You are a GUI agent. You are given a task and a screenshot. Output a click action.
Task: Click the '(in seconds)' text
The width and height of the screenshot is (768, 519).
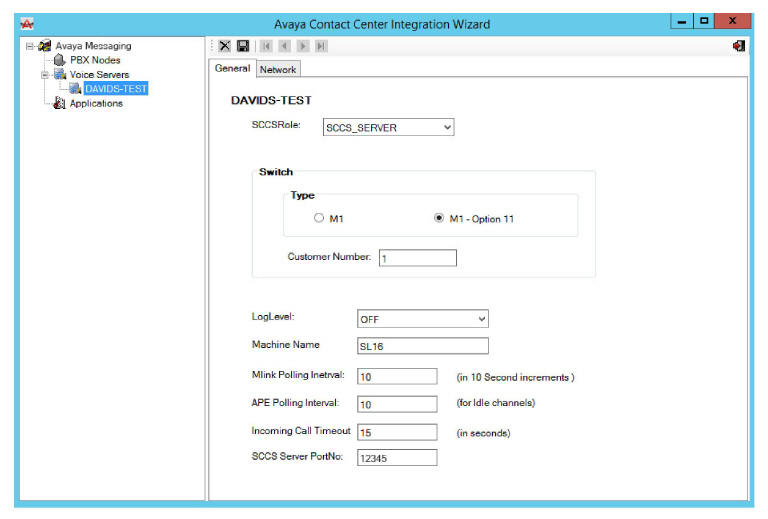(483, 433)
